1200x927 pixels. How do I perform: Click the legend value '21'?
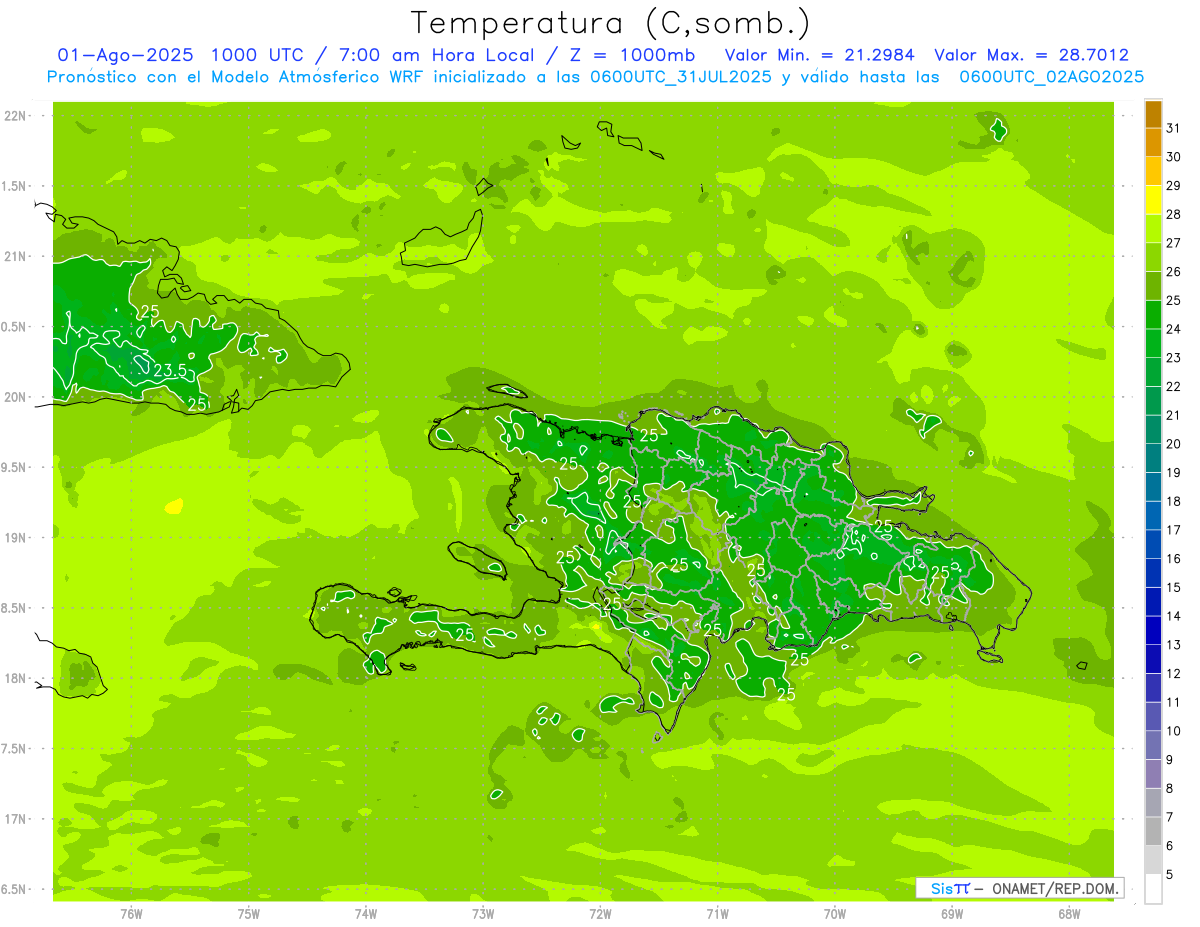point(1174,415)
